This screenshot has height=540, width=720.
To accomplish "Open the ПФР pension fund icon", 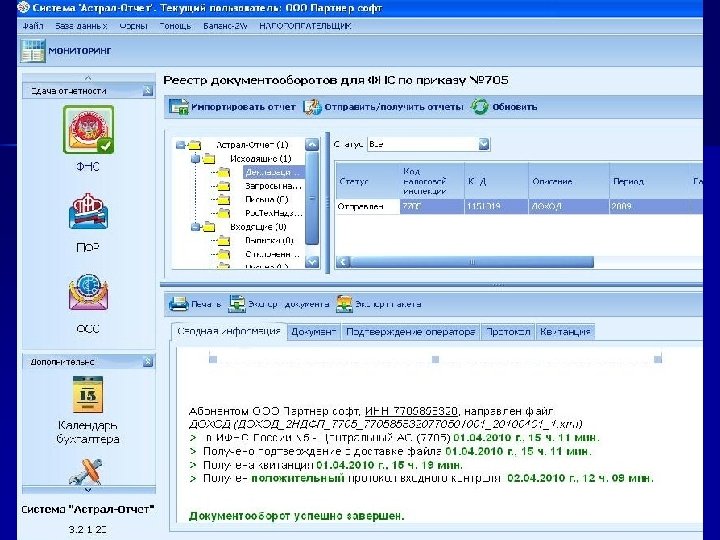I will tap(88, 211).
